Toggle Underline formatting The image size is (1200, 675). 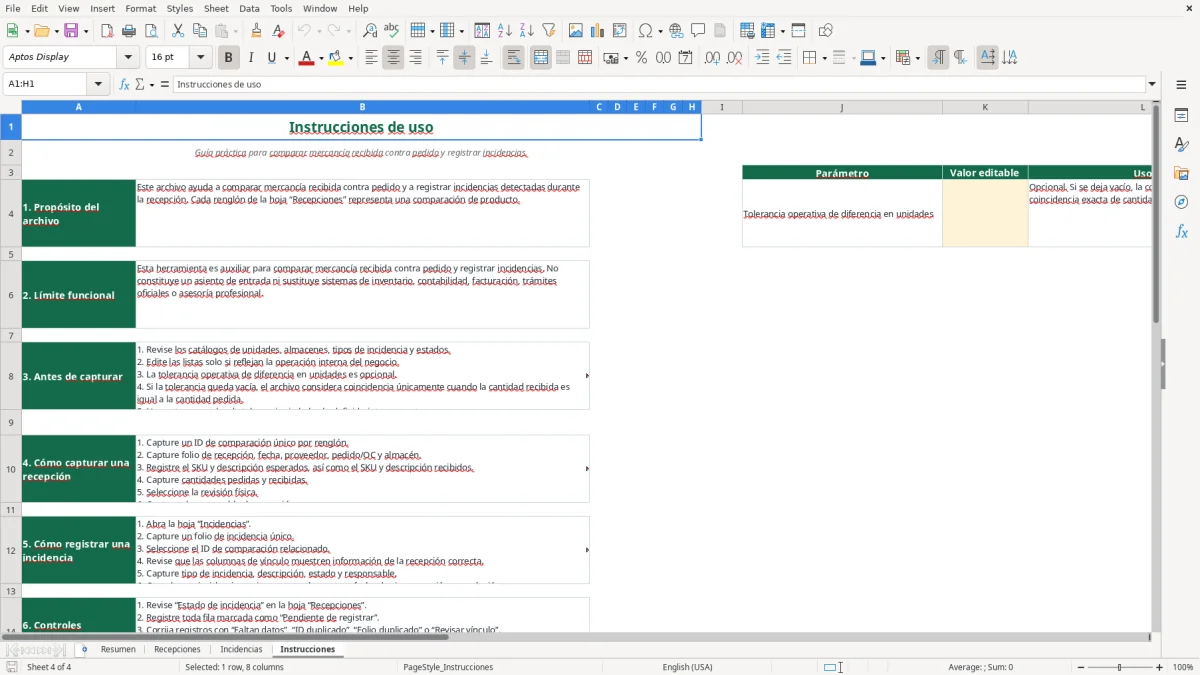click(272, 58)
